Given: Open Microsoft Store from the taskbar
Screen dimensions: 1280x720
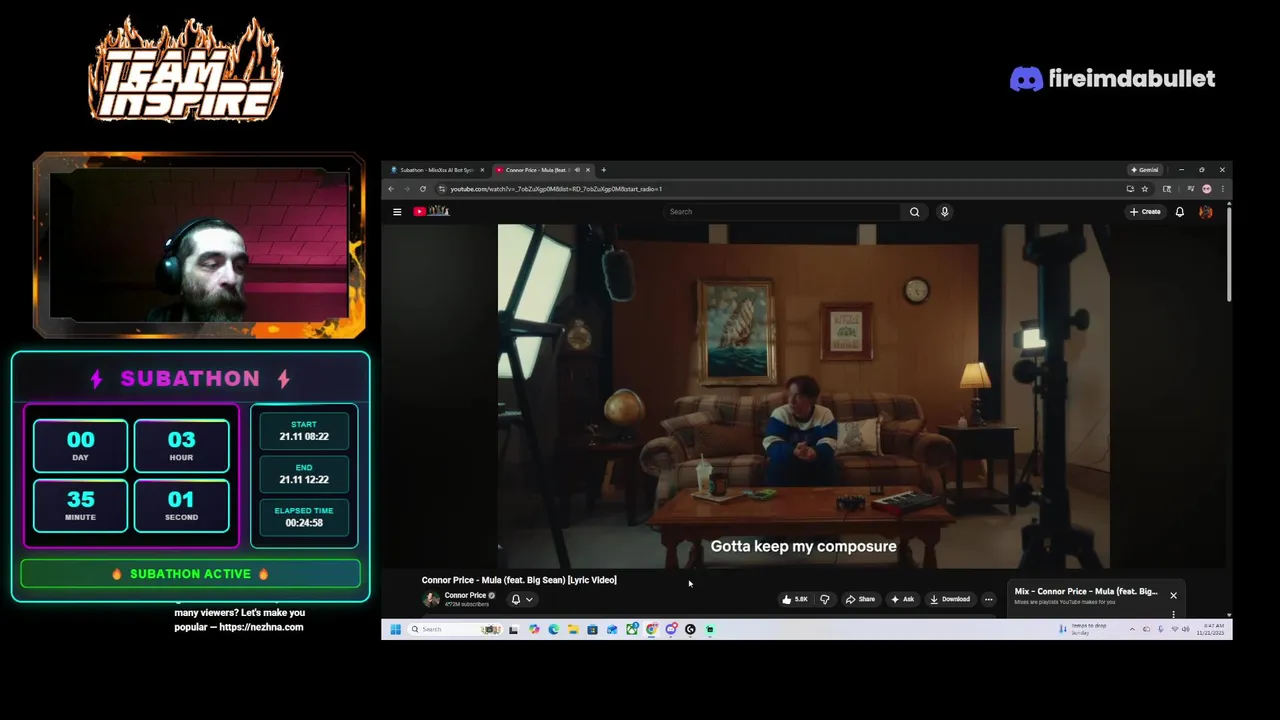Looking at the screenshot, I should pyautogui.click(x=592, y=629).
